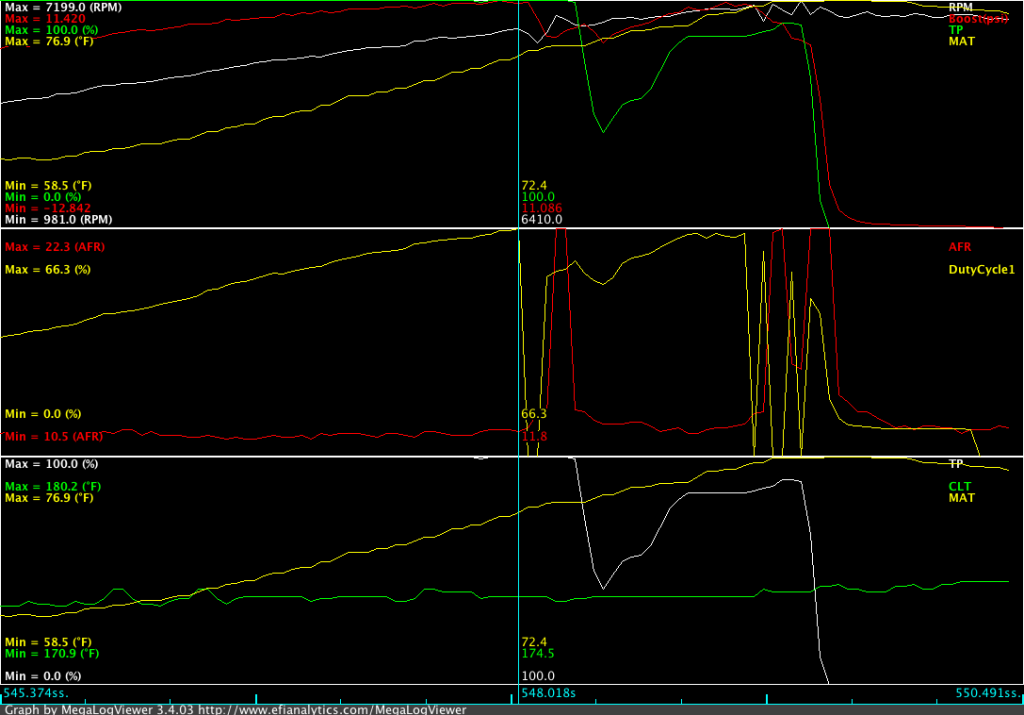The height and width of the screenshot is (715, 1024).
Task: Select the MAT legend label in top graph
Action: coord(961,41)
